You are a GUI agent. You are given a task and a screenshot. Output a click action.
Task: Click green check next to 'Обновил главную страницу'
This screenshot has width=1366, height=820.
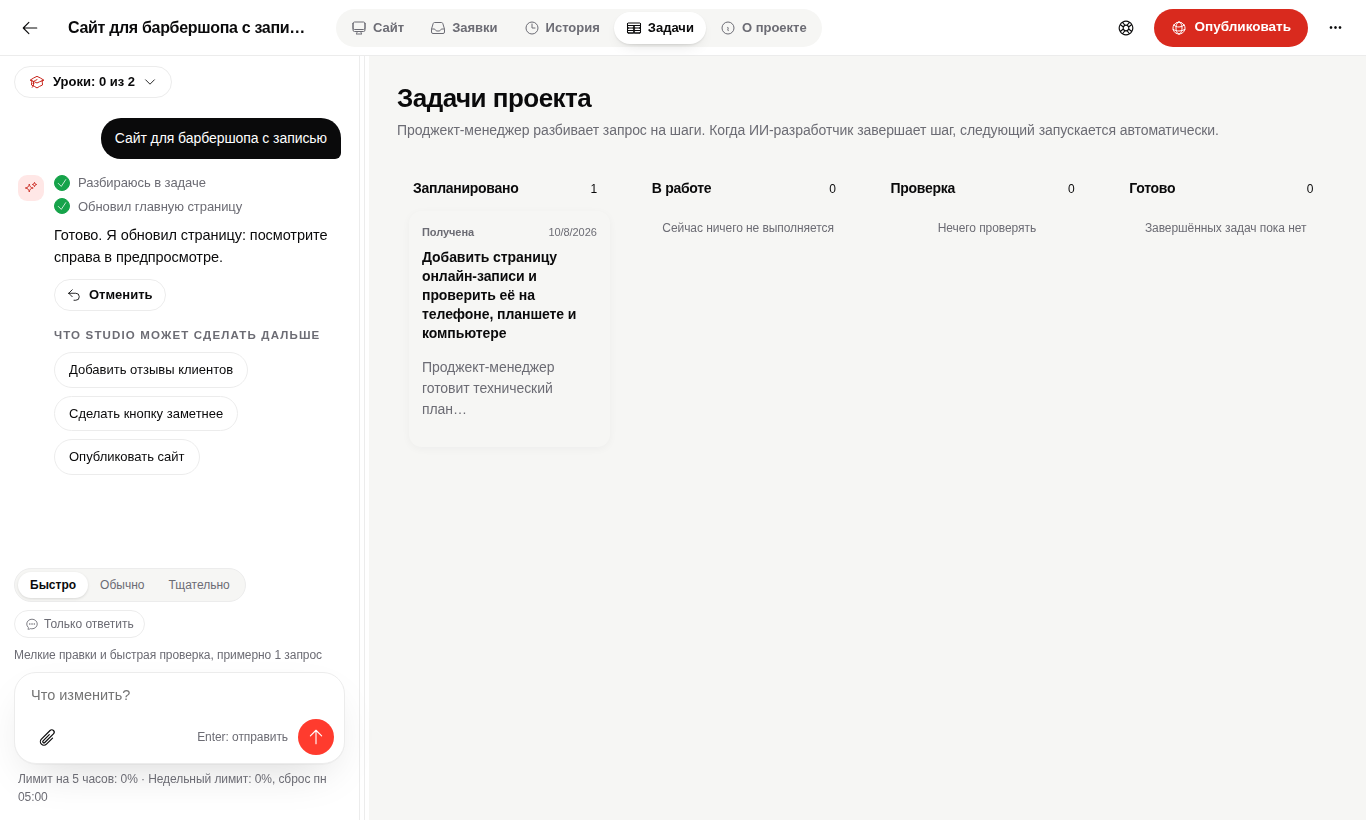click(x=62, y=206)
